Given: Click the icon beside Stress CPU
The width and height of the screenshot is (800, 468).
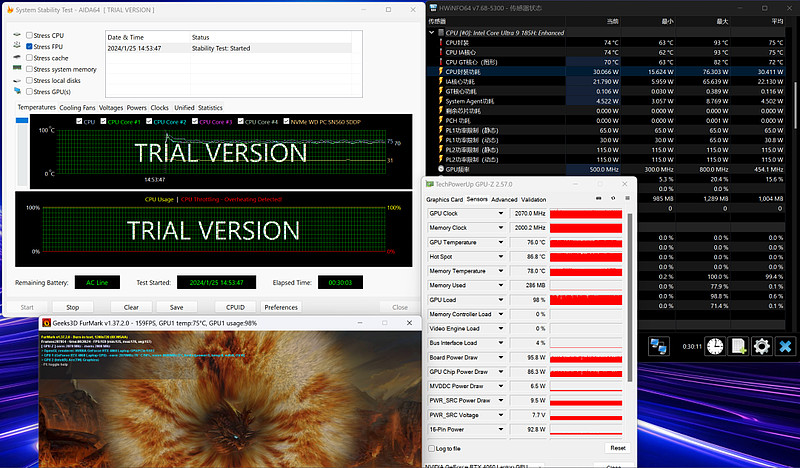Looking at the screenshot, I should pos(17,35).
